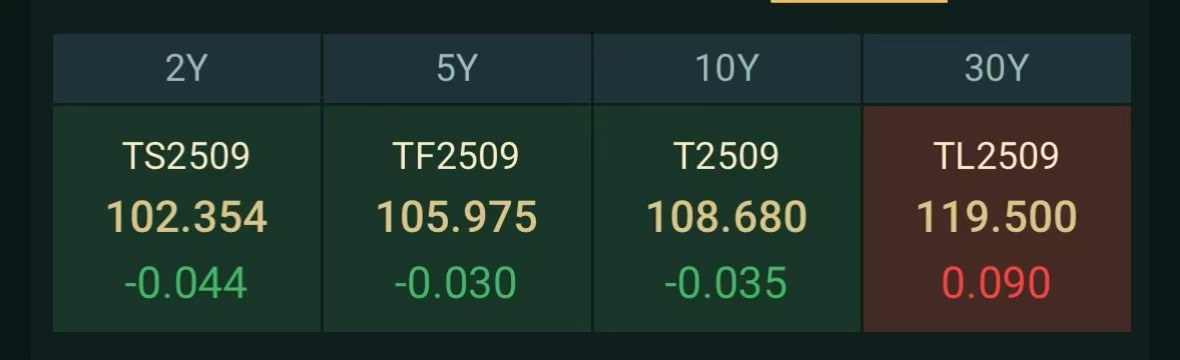Tap the -0.030 change value
The height and width of the screenshot is (360, 1180).
click(455, 284)
